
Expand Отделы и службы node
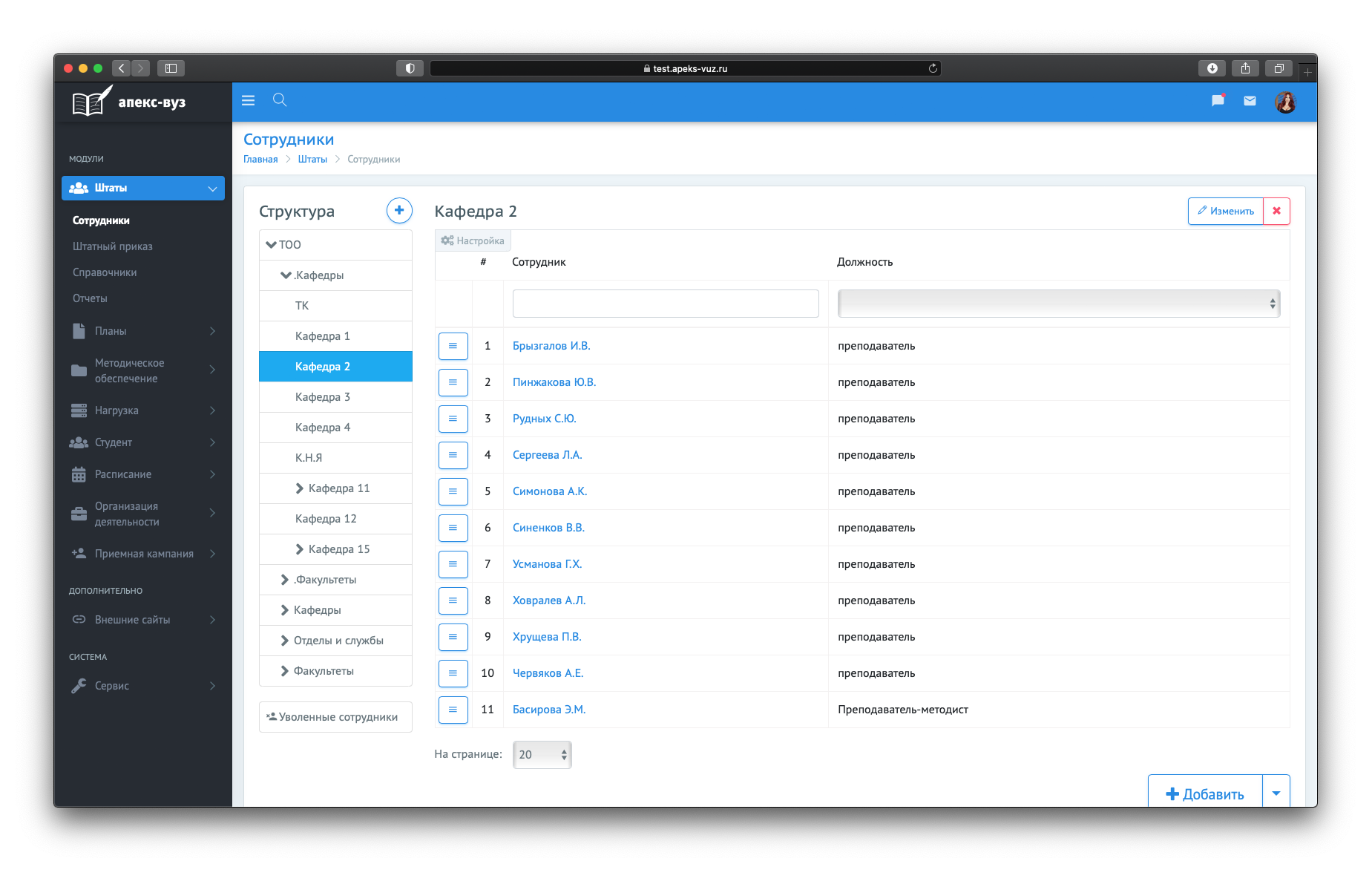(284, 641)
